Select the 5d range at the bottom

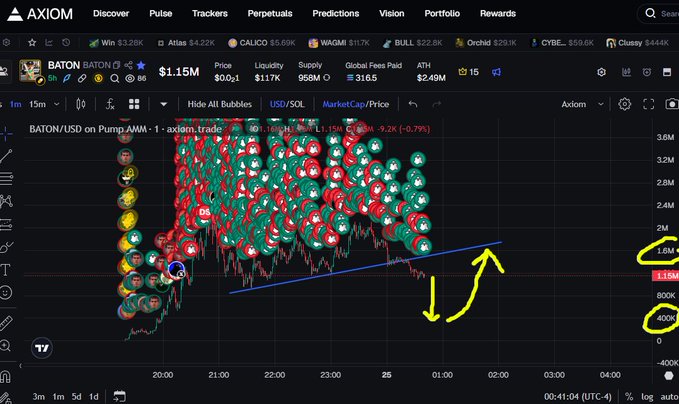[x=77, y=397]
